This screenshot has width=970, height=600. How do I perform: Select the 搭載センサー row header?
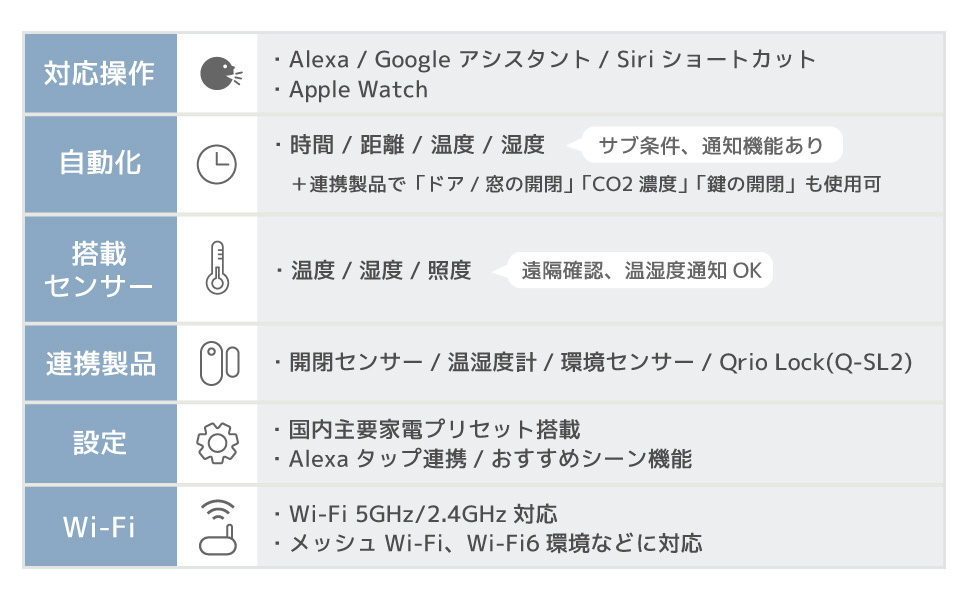[x=100, y=269]
